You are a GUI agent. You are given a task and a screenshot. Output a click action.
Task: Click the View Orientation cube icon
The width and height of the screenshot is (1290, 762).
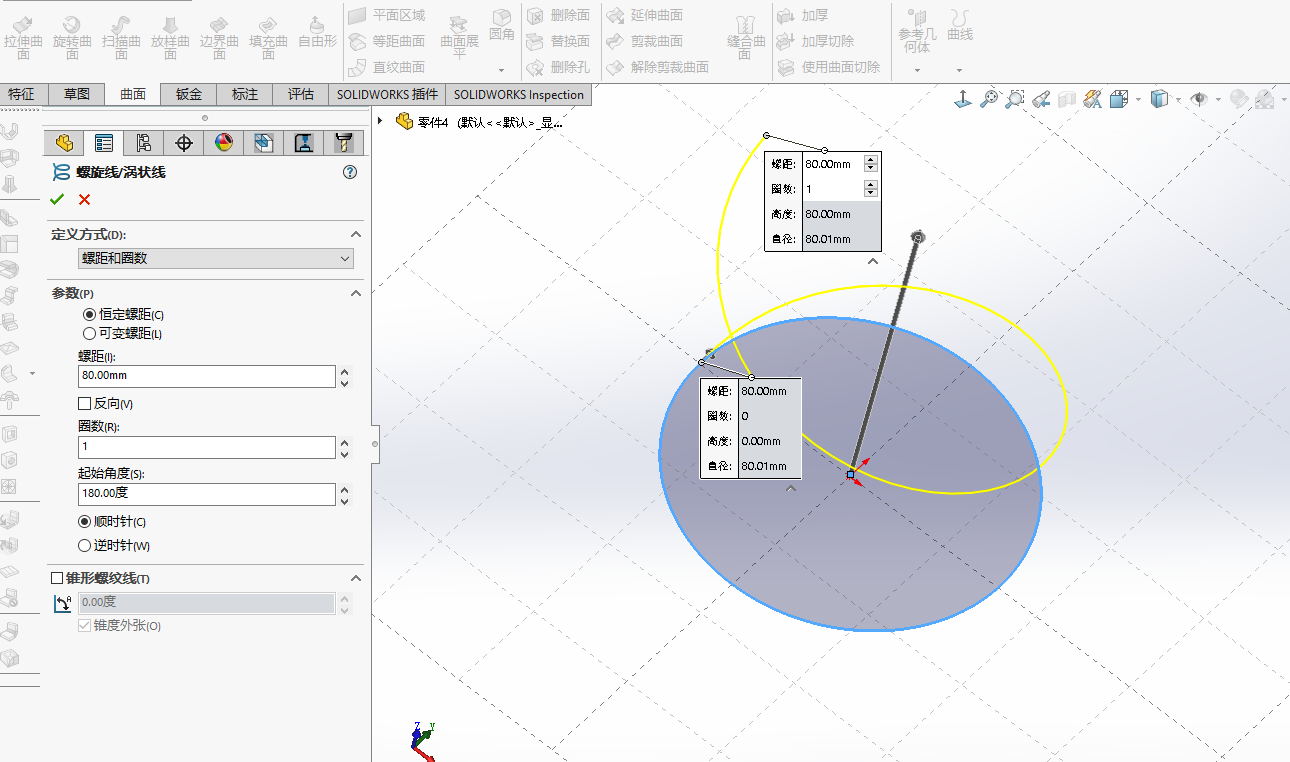1118,99
